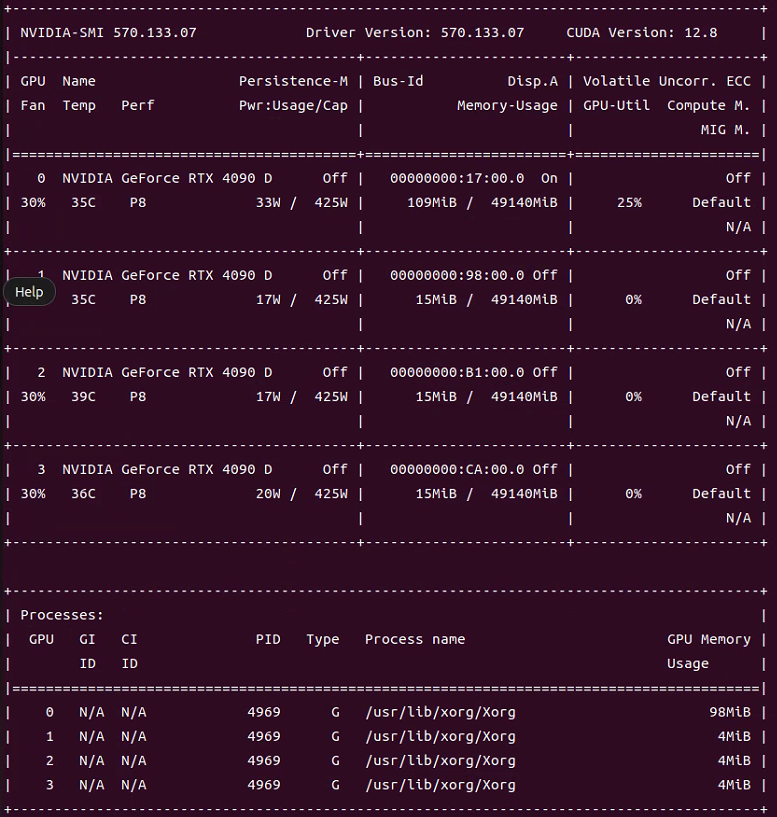Click the GPU 2 name NVIDIA GeForce RTX 4090 D
Viewport: 777px width, 817px height.
[x=167, y=373]
